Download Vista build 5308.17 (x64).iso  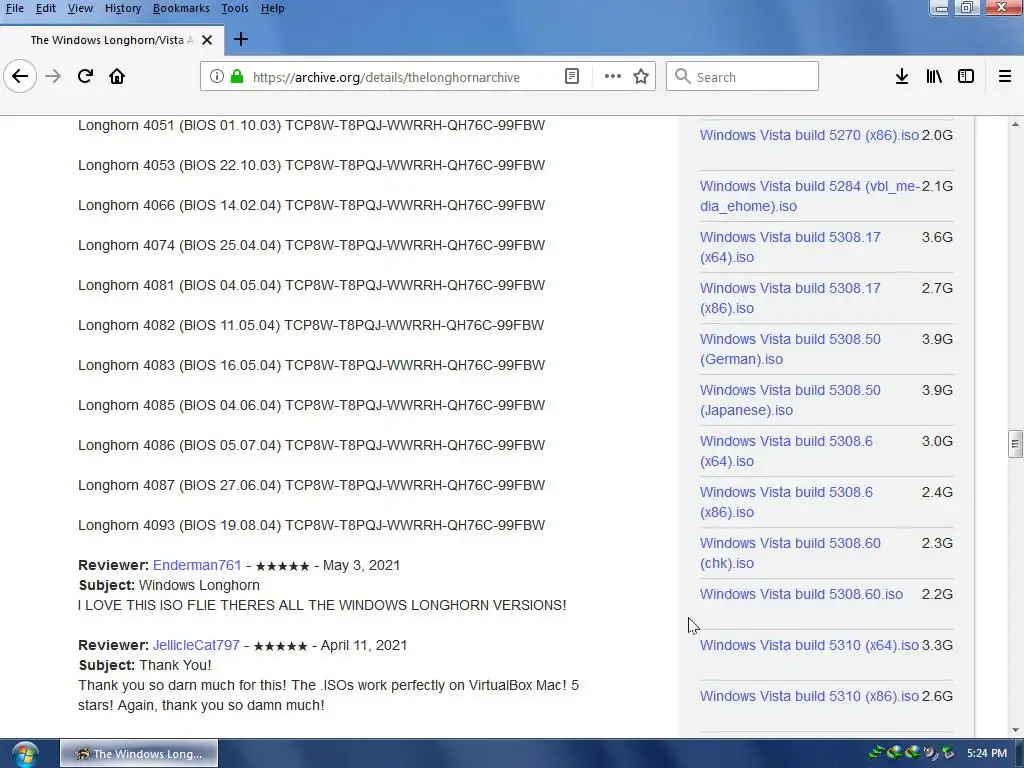(x=790, y=247)
